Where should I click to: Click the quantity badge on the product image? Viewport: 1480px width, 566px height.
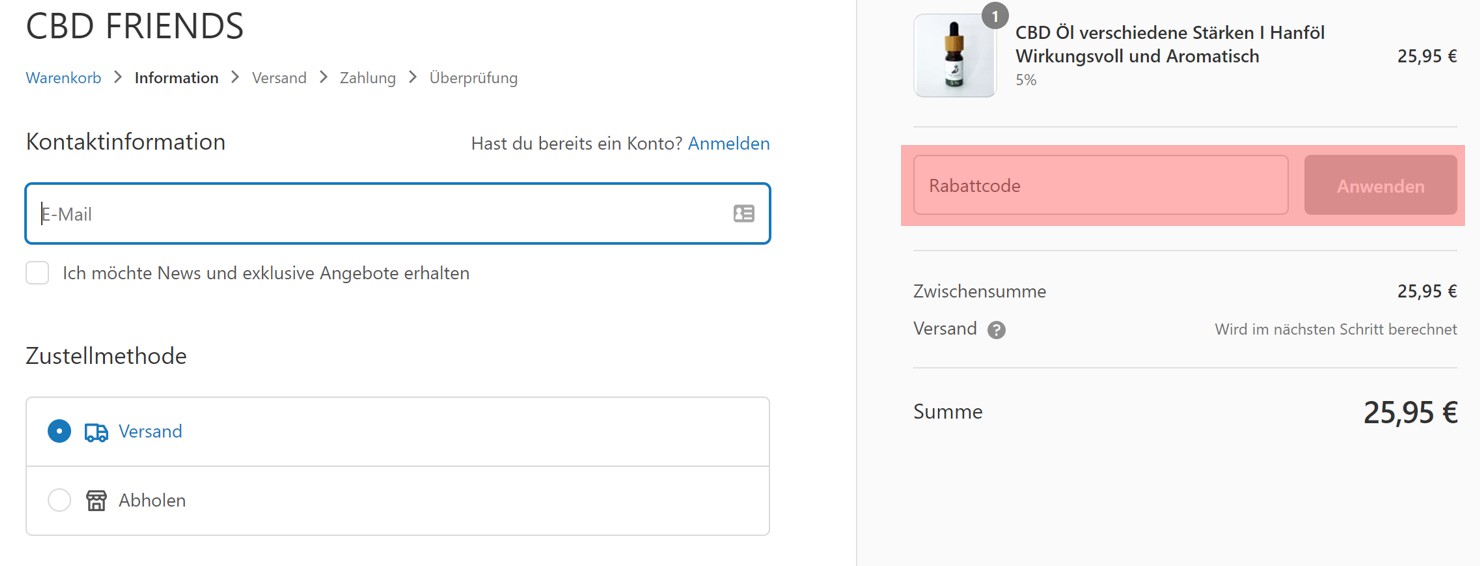(994, 16)
